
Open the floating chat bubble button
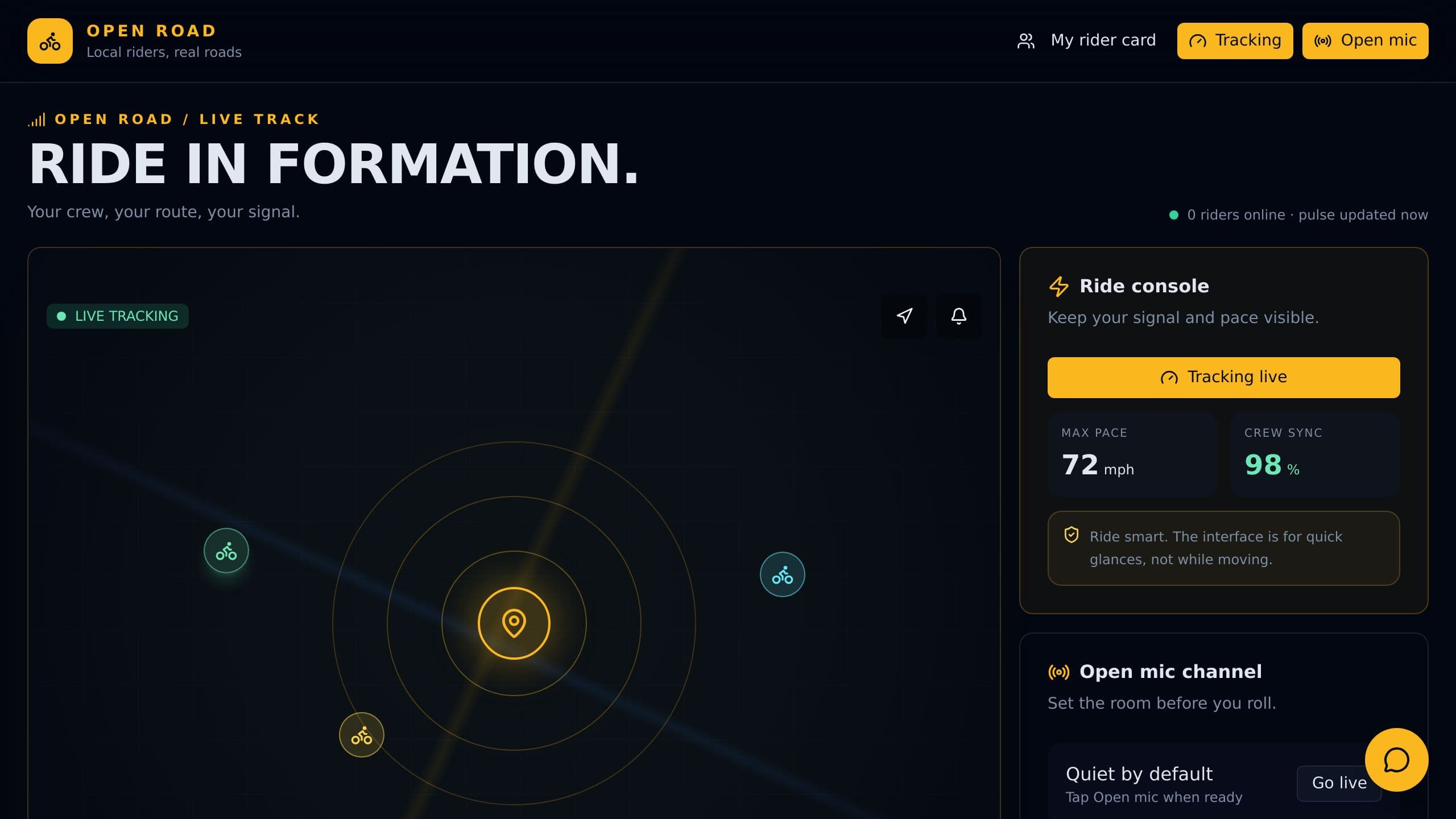click(x=1396, y=760)
